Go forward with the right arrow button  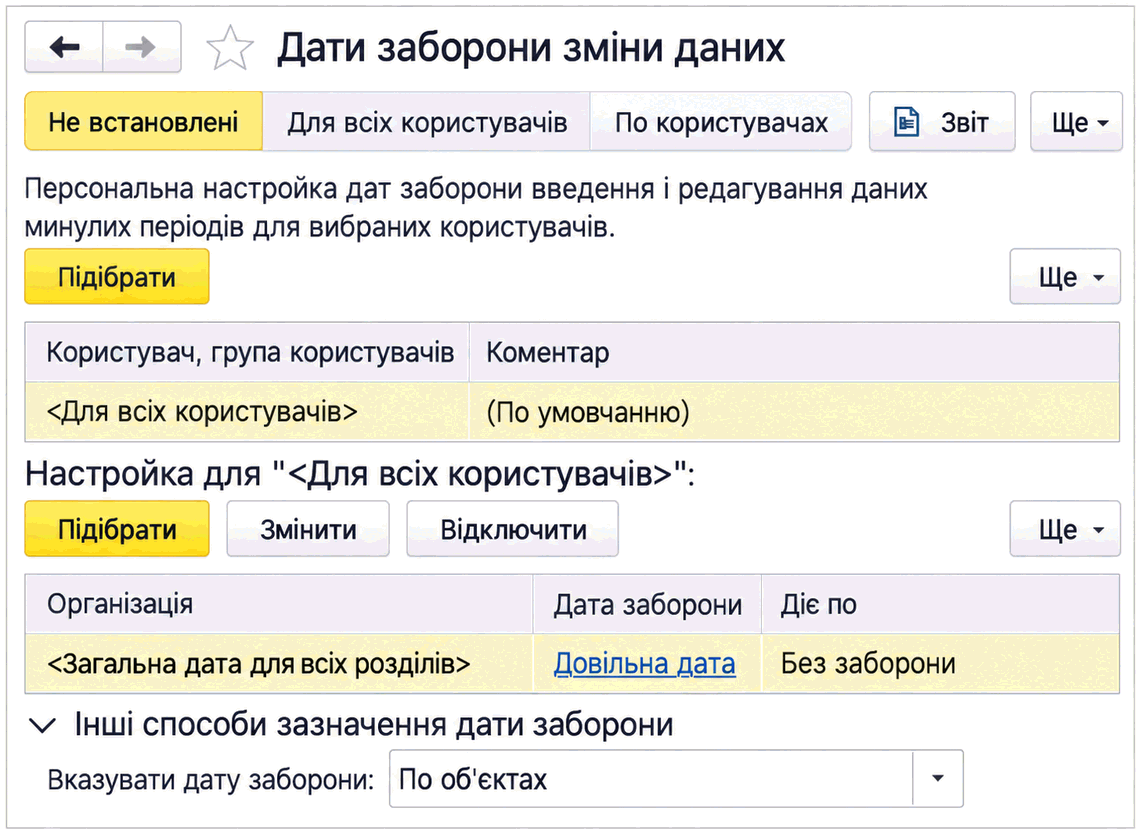point(142,47)
